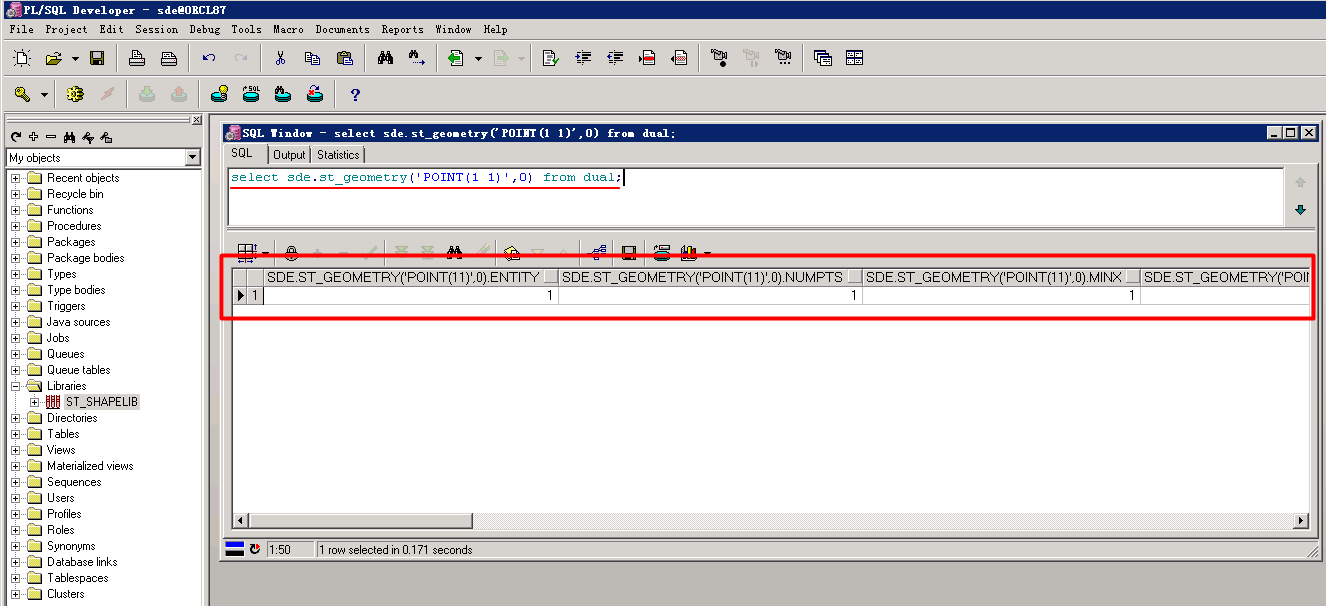Click the Execute green arrow button
This screenshot has height=606, width=1326.
458,57
